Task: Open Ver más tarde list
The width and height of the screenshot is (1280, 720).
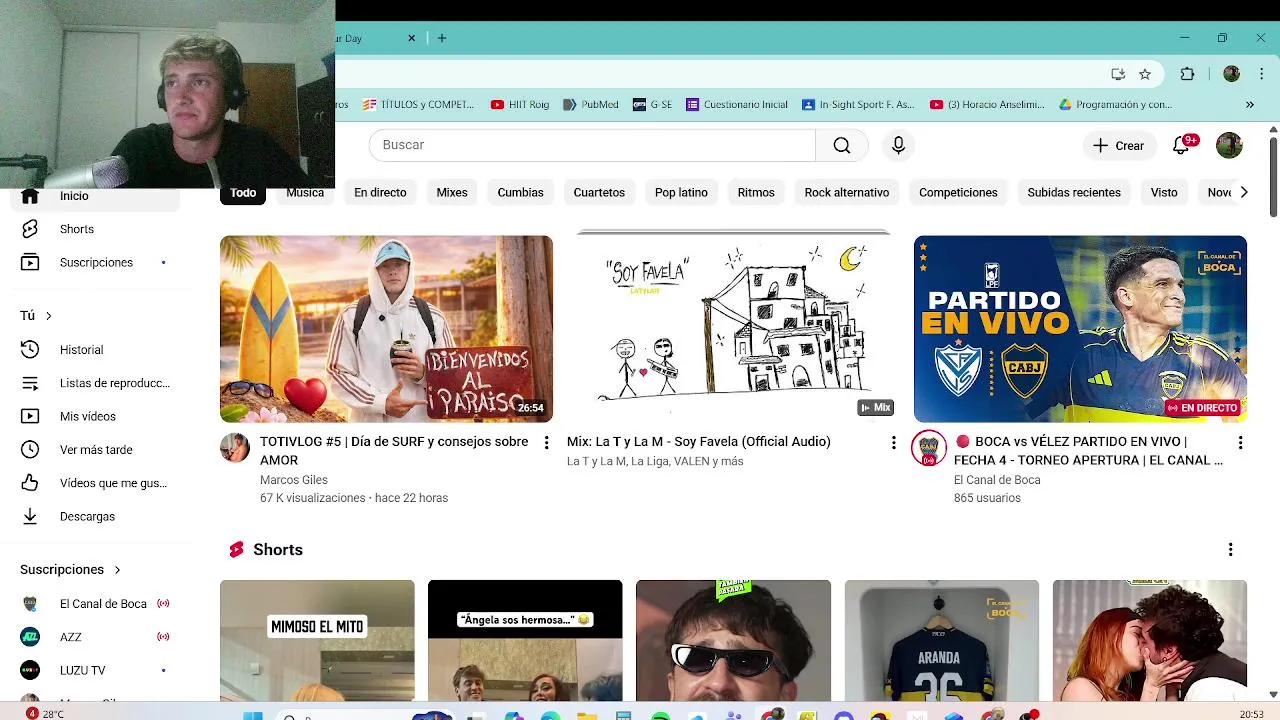Action: pos(95,450)
